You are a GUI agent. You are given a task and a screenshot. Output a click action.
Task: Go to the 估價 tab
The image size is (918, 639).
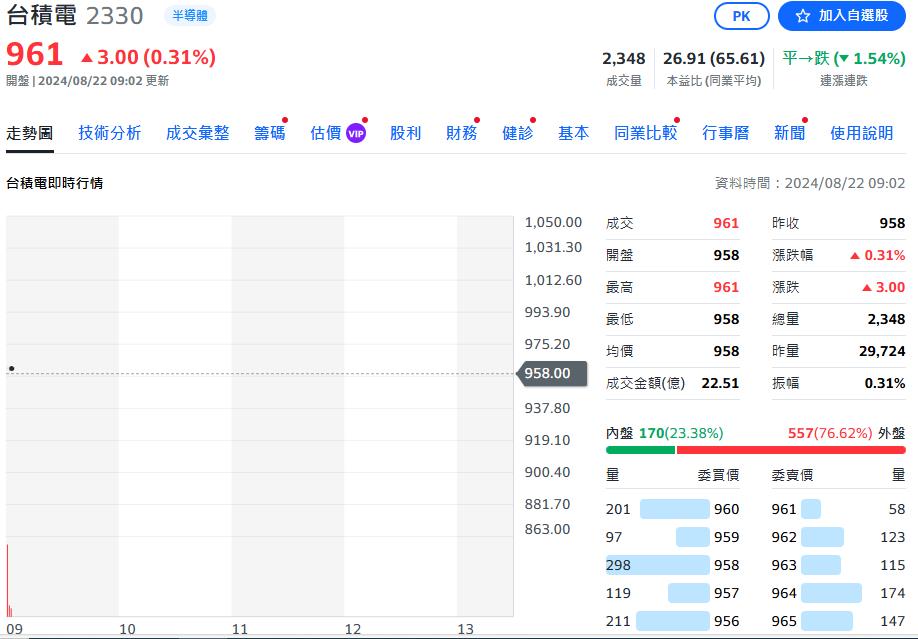(x=326, y=134)
